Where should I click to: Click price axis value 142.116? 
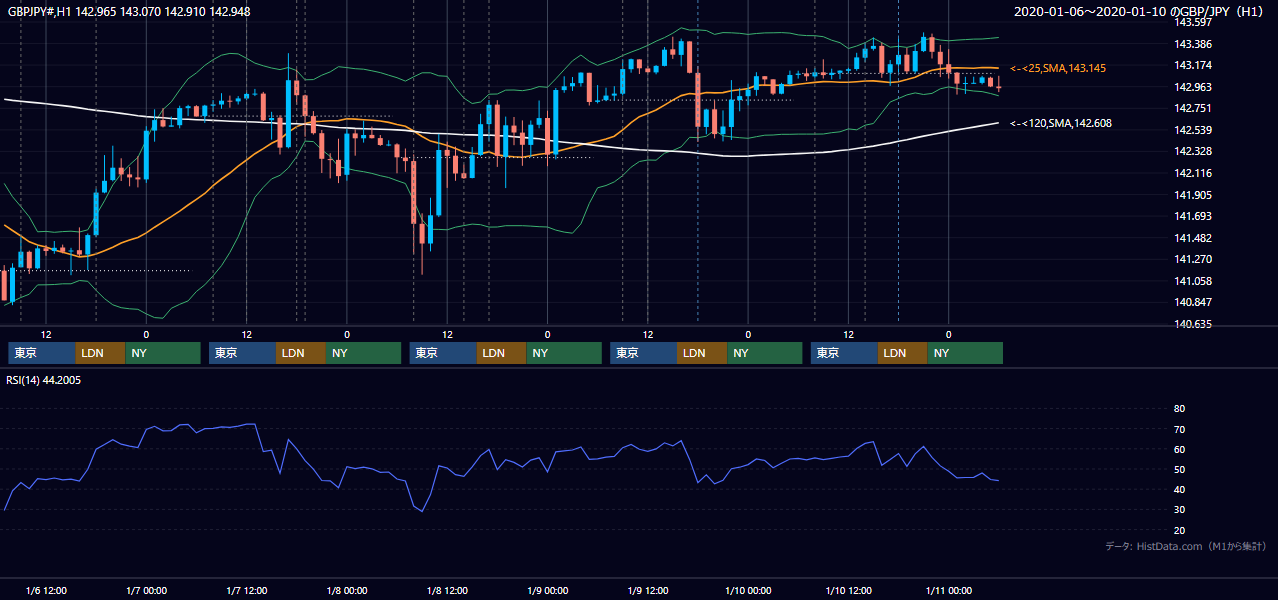(x=1192, y=173)
